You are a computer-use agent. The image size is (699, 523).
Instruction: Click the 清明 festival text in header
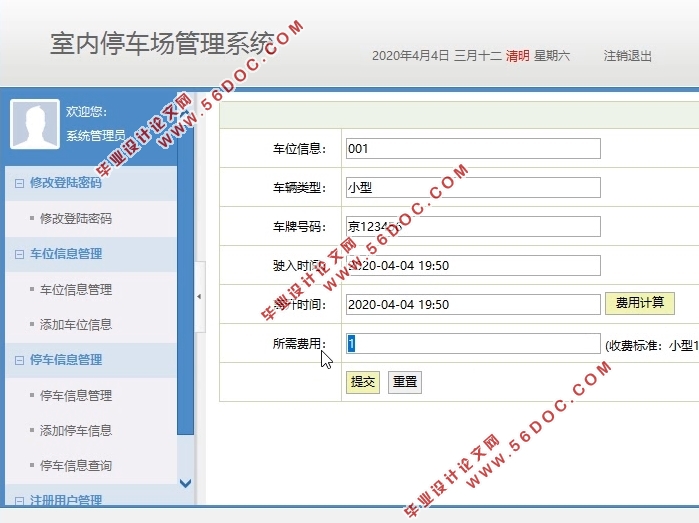coord(518,56)
